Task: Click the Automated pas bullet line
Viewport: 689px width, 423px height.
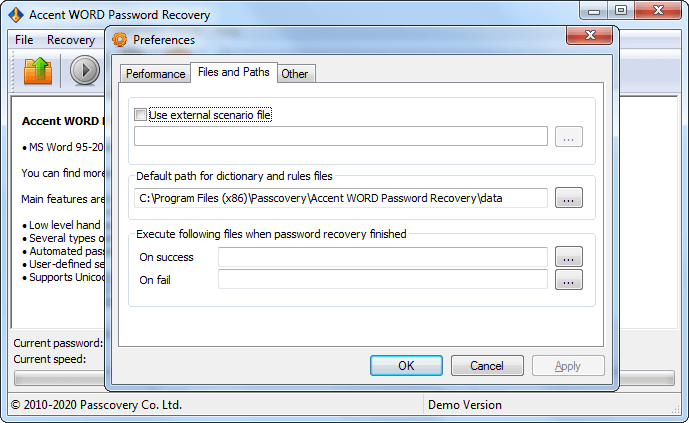Action: (x=63, y=251)
